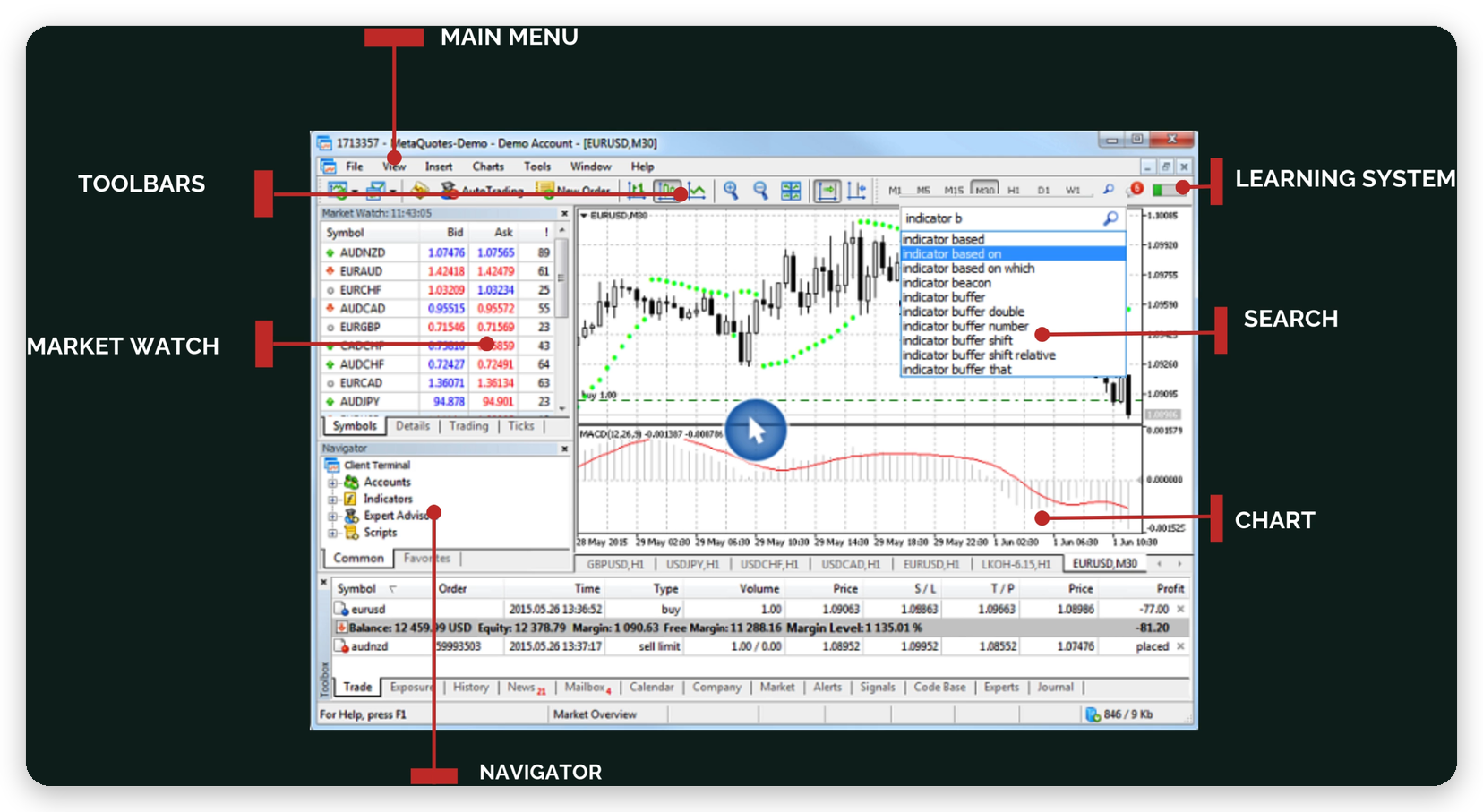Select the W1 timeframe

(x=1073, y=191)
